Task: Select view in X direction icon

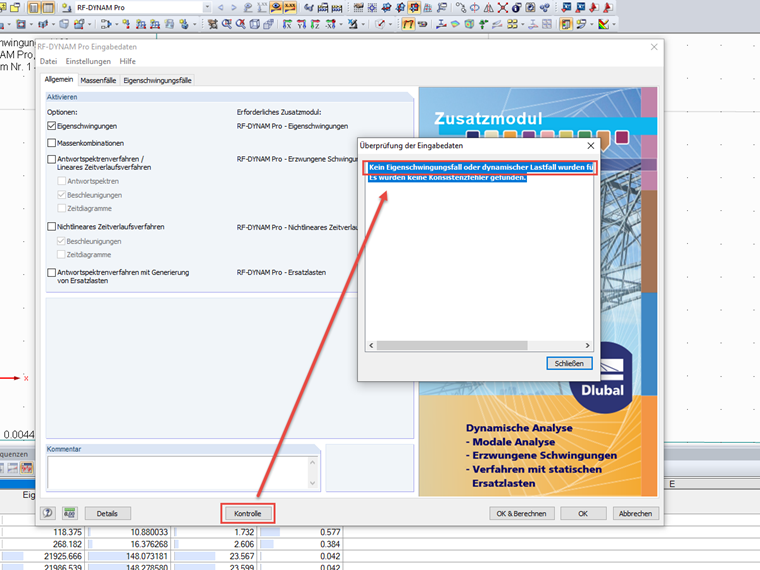Action: coord(287,24)
